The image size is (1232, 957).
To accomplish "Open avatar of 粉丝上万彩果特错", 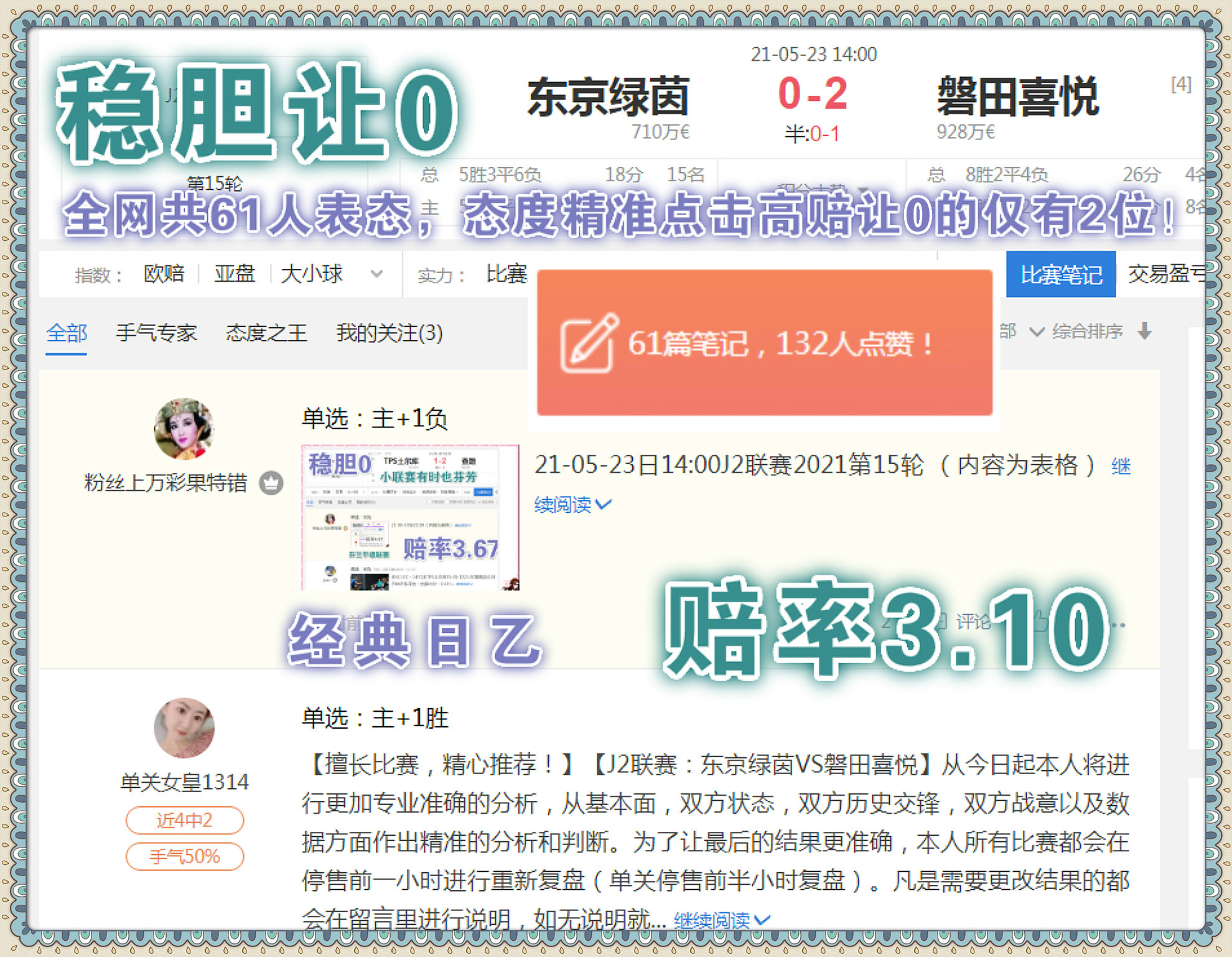I will (x=184, y=428).
